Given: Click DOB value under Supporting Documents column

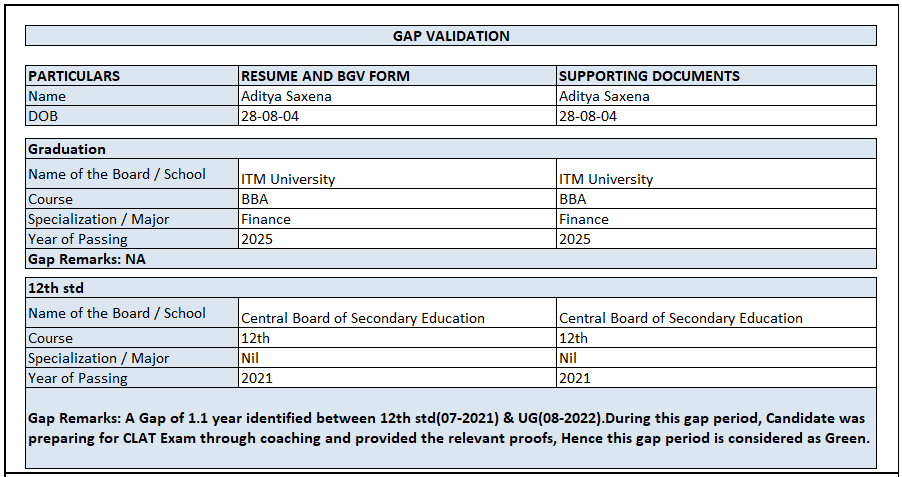Looking at the screenshot, I should tap(588, 116).
